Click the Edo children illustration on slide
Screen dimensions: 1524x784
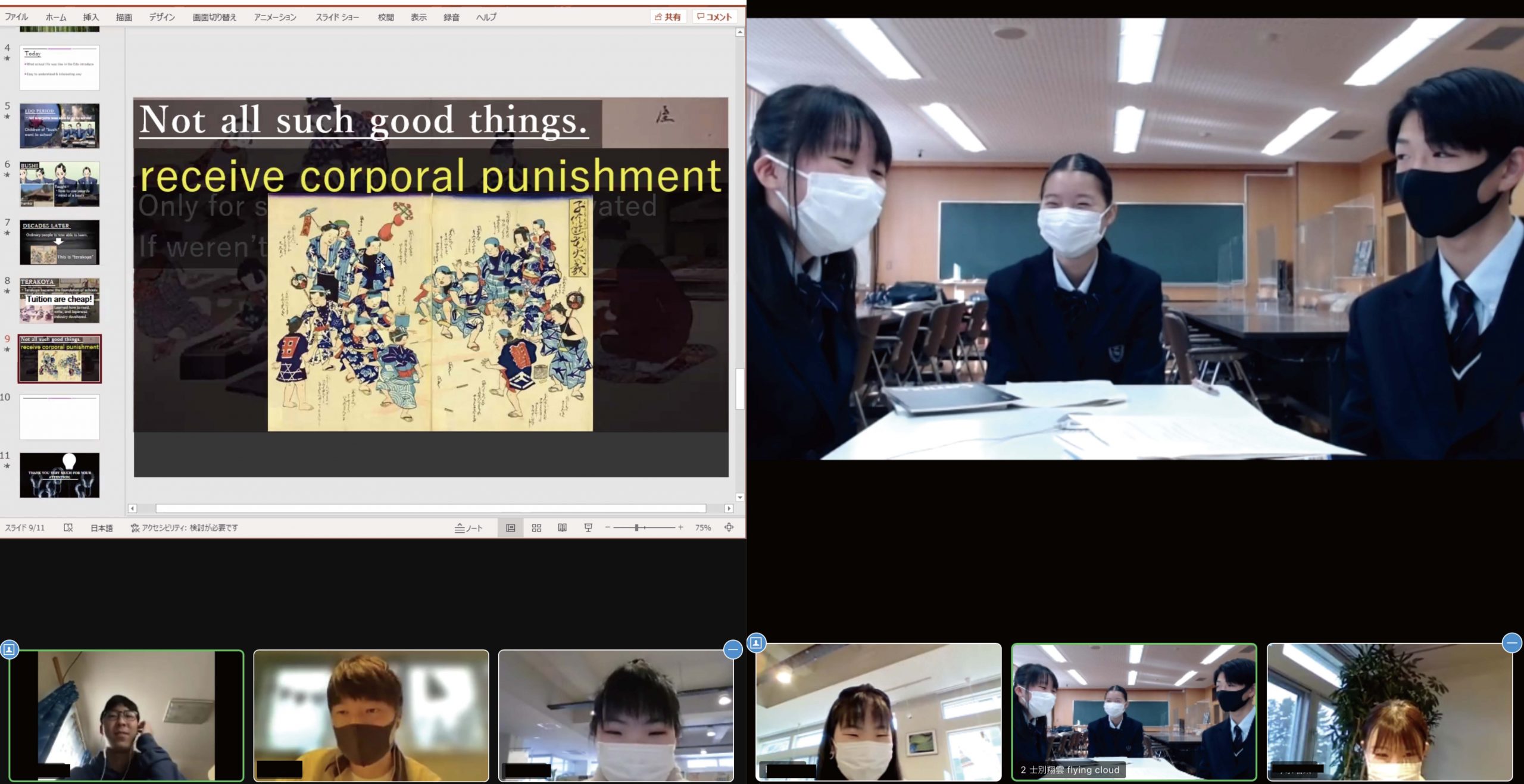tap(430, 313)
